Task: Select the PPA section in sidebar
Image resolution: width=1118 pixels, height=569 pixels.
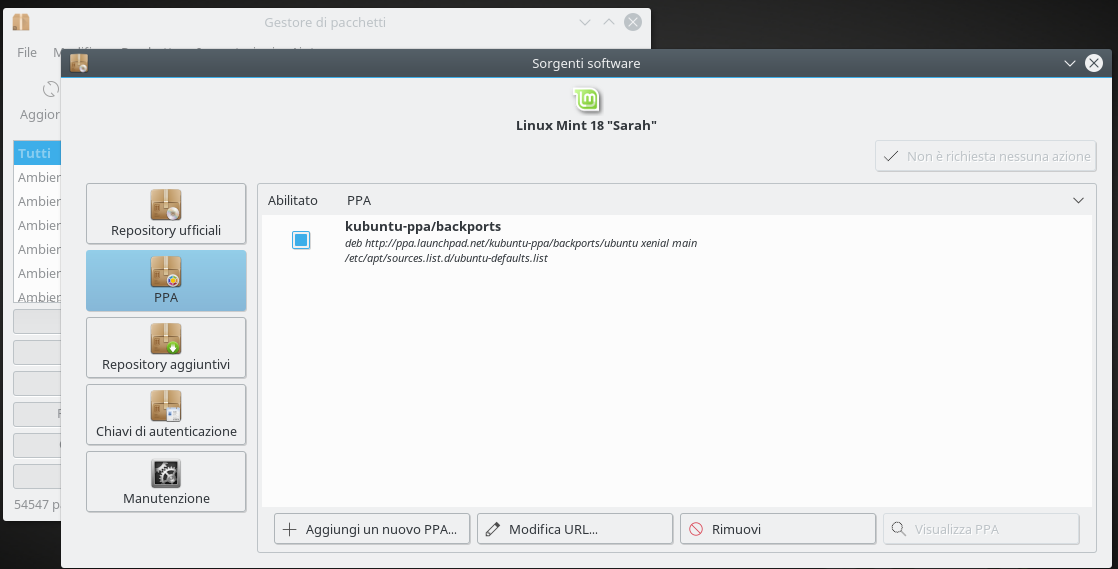Action: (166, 280)
